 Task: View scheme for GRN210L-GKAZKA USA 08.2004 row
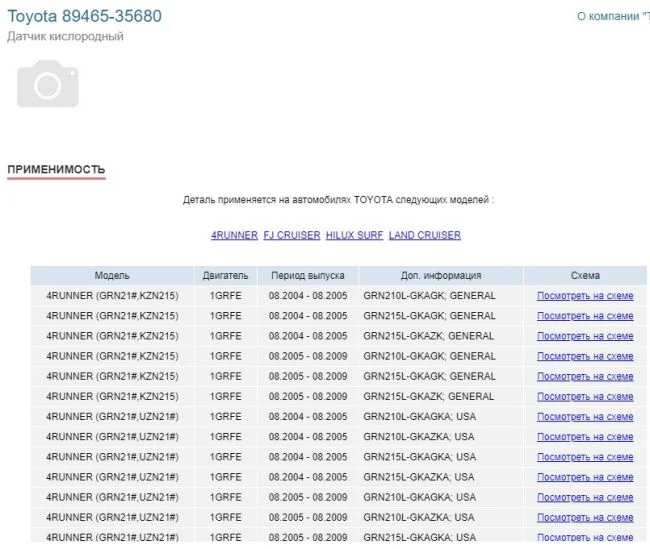pos(585,437)
